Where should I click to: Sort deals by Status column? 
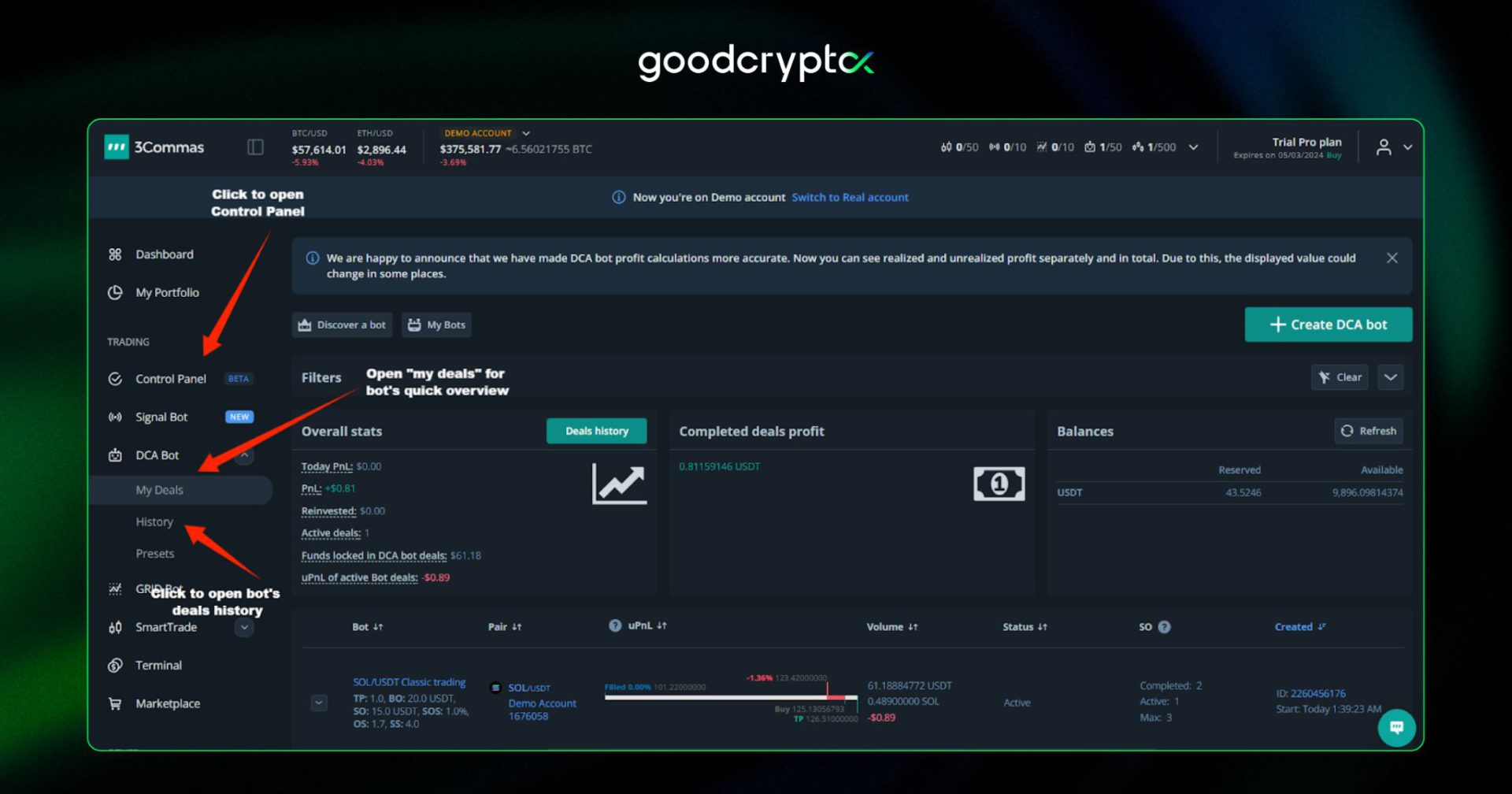[x=1025, y=627]
